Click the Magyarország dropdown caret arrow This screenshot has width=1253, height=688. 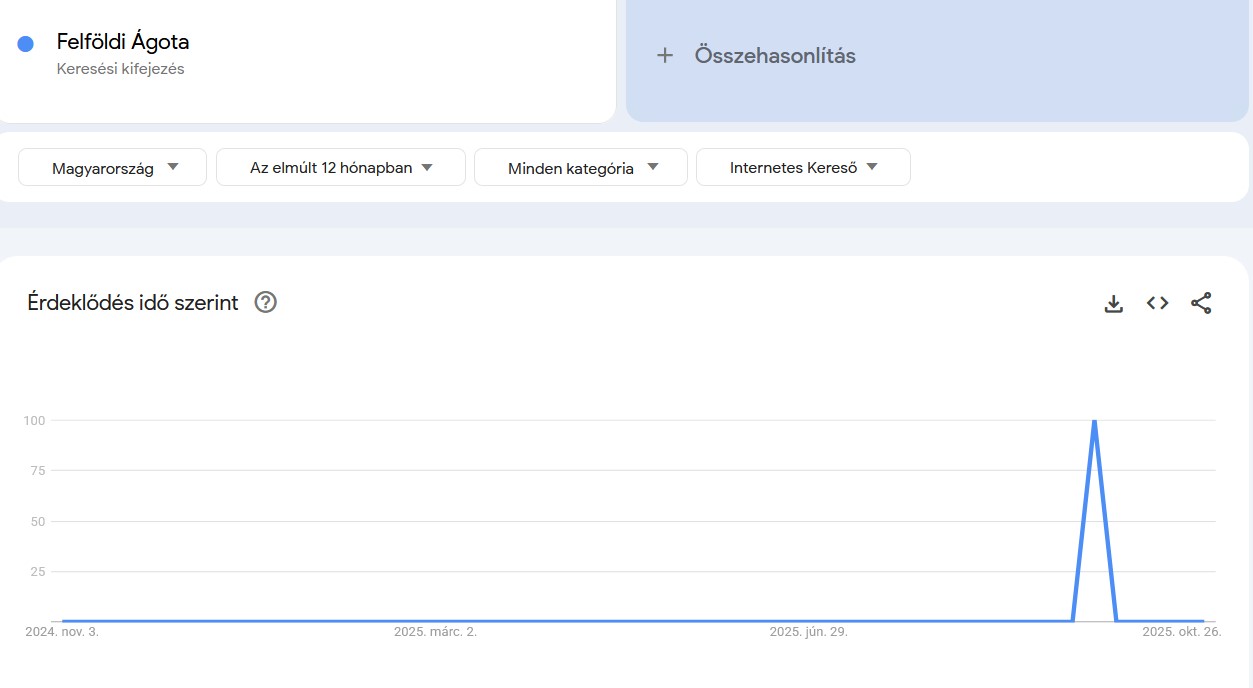point(175,167)
